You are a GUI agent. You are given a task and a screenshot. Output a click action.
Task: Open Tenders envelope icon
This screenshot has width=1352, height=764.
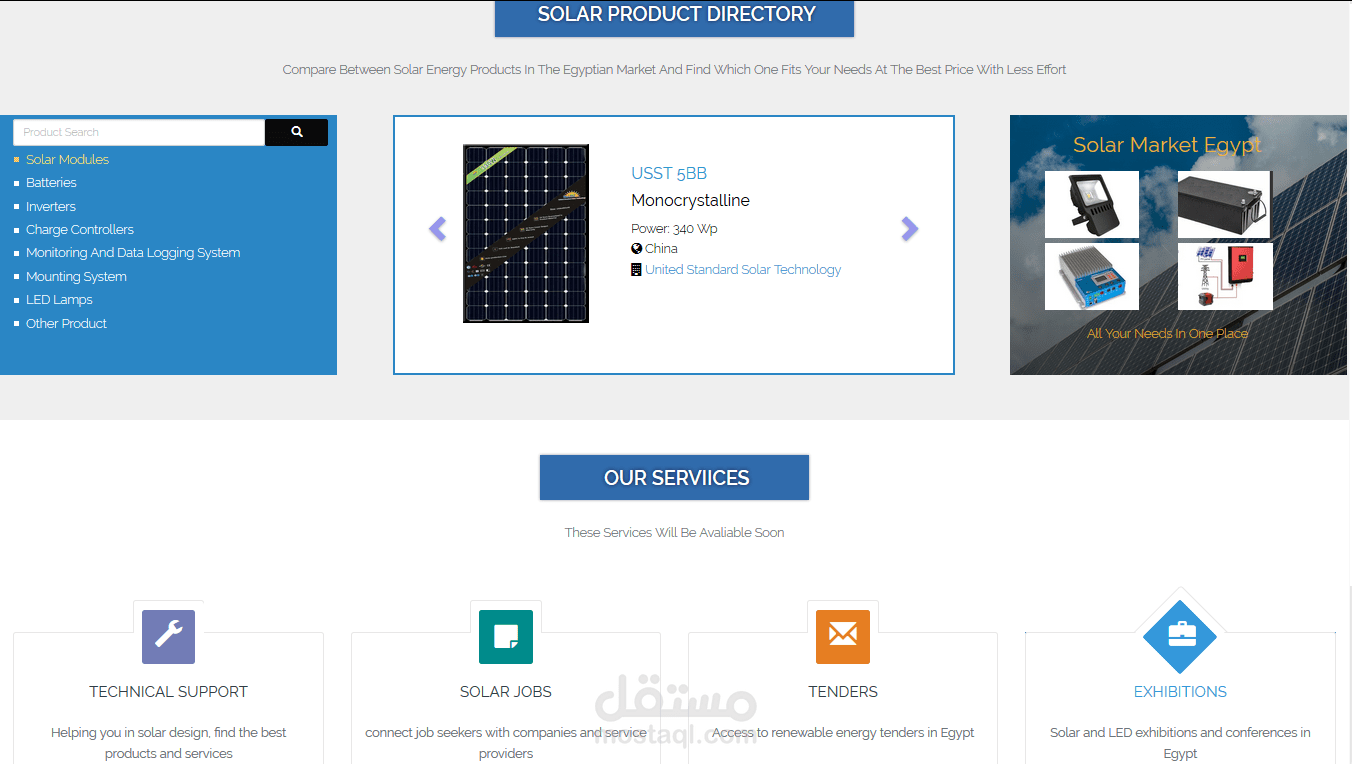pos(843,637)
